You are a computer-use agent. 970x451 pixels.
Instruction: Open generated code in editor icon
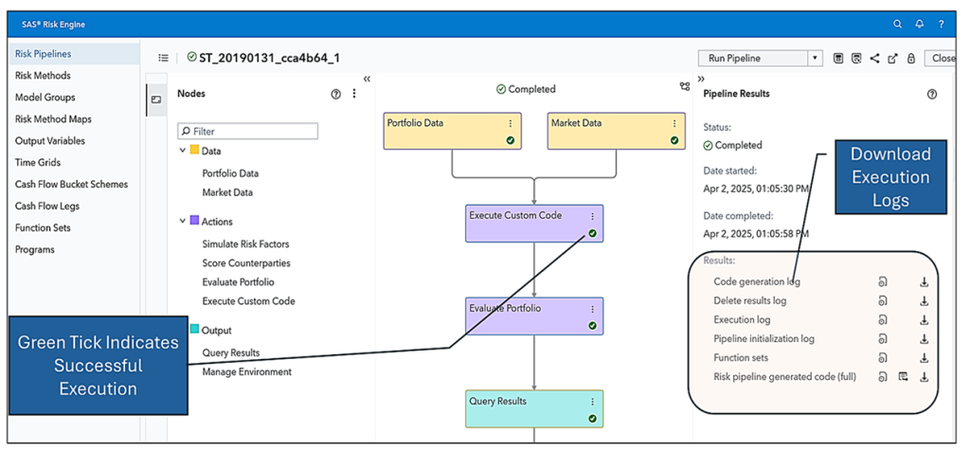[903, 377]
